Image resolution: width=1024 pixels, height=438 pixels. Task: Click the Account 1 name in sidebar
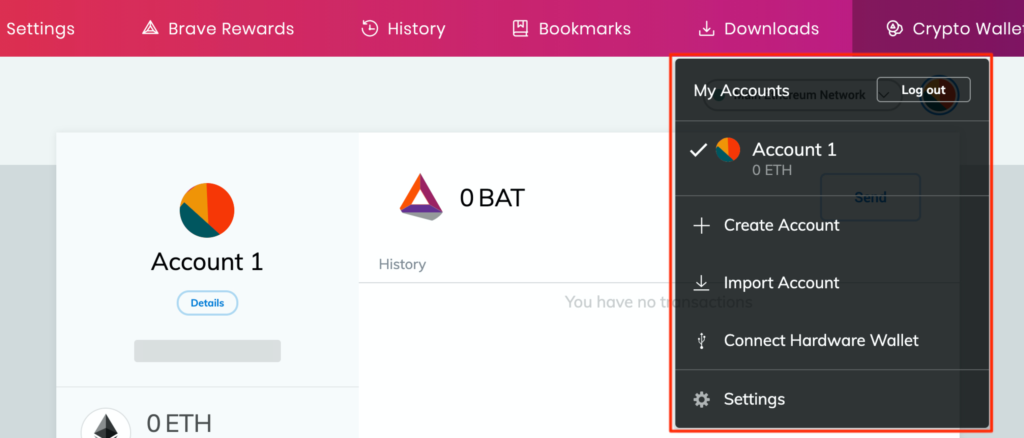click(207, 262)
